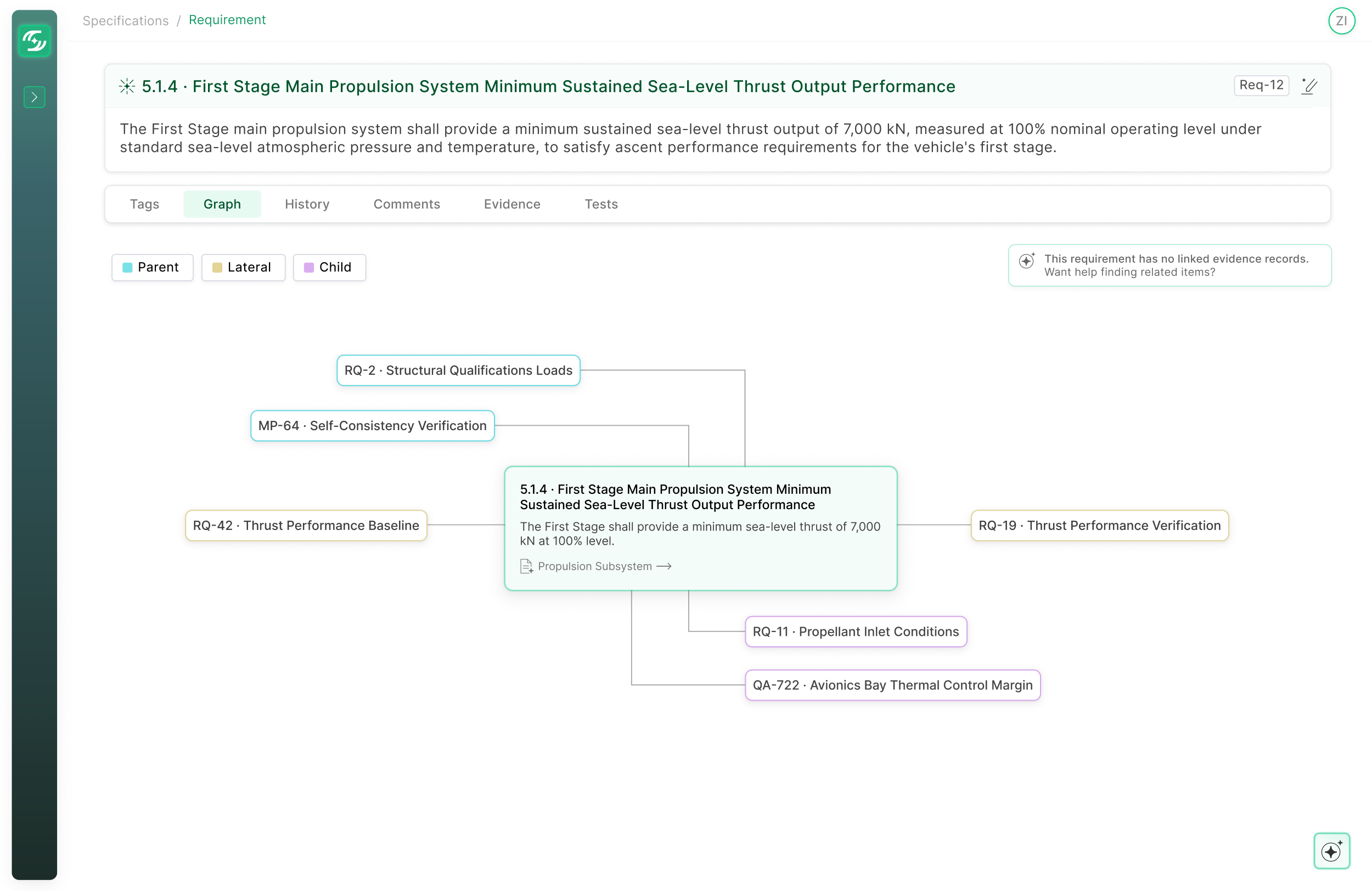Switch to the History tab
Image resolution: width=1372 pixels, height=891 pixels.
point(307,204)
